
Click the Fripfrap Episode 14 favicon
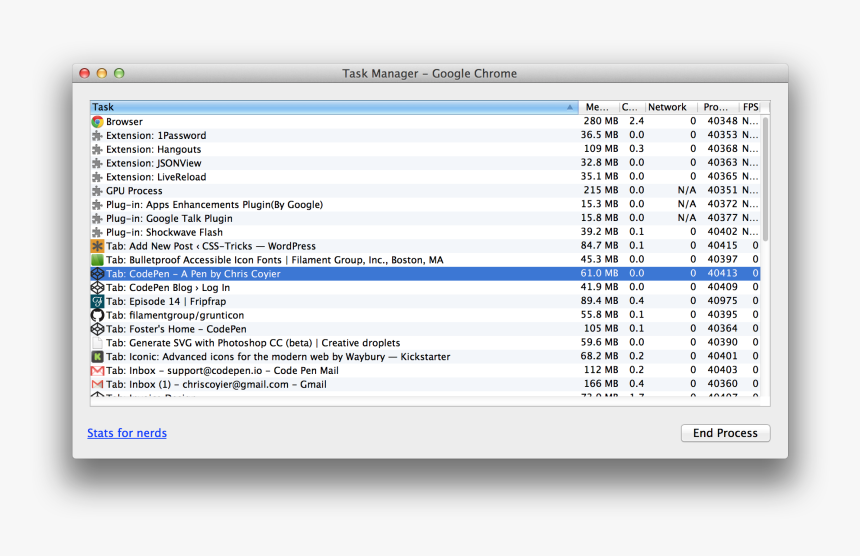tap(97, 301)
